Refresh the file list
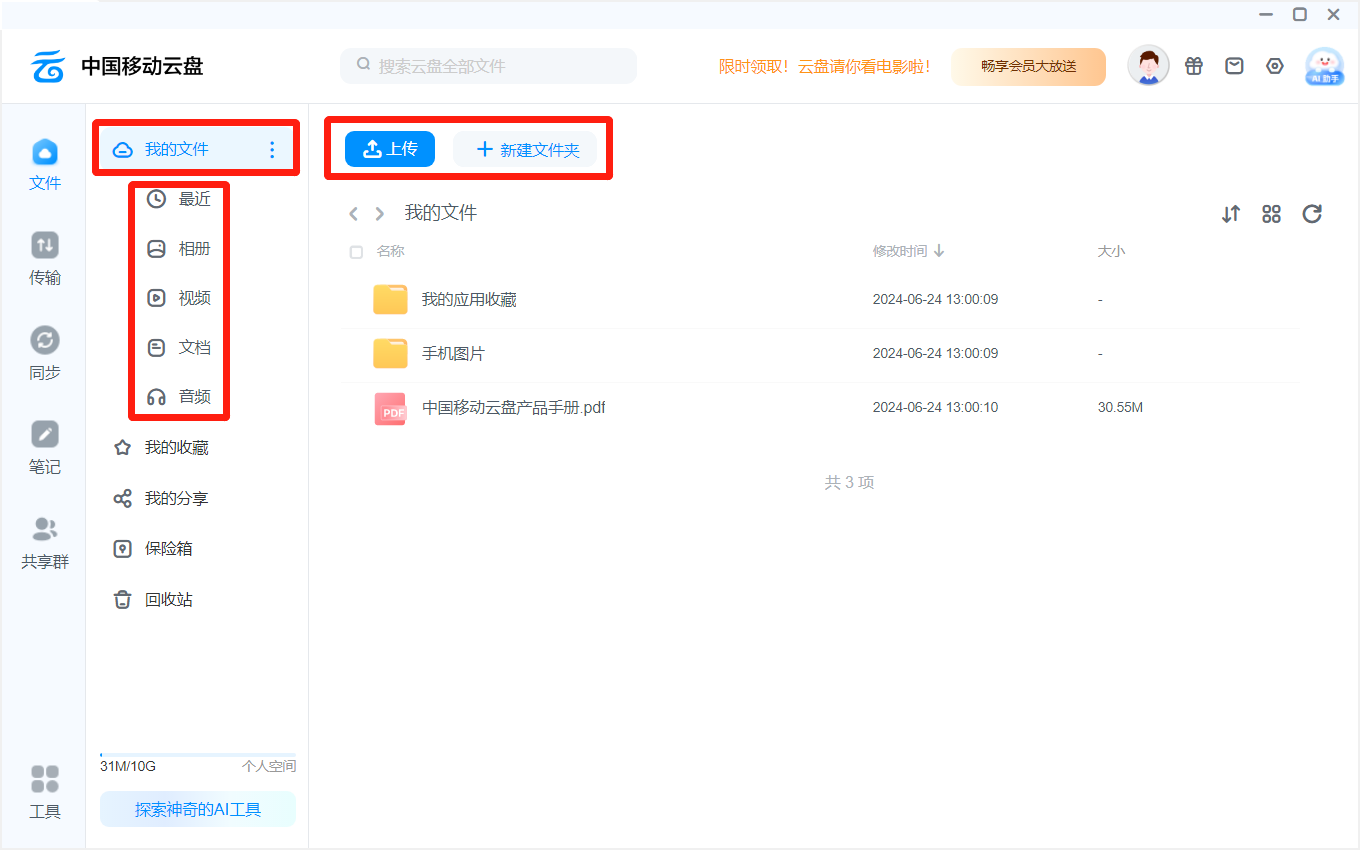This screenshot has height=850, width=1360. (1313, 214)
